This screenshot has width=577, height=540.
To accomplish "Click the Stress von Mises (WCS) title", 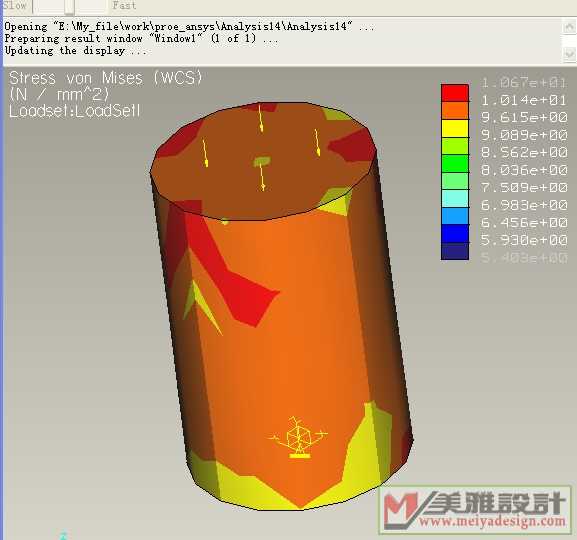I will (106, 78).
